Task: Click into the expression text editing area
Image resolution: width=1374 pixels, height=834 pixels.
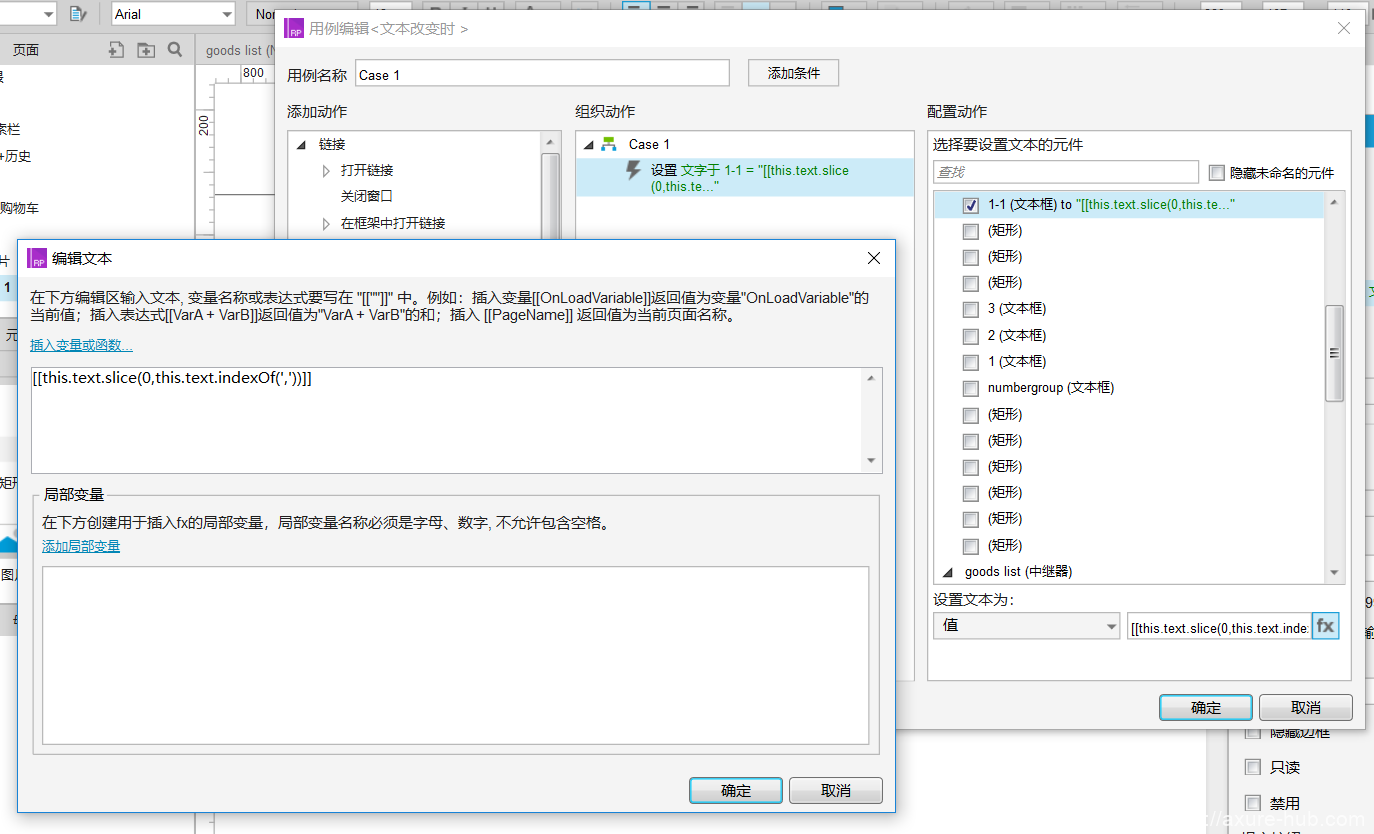Action: (x=447, y=420)
